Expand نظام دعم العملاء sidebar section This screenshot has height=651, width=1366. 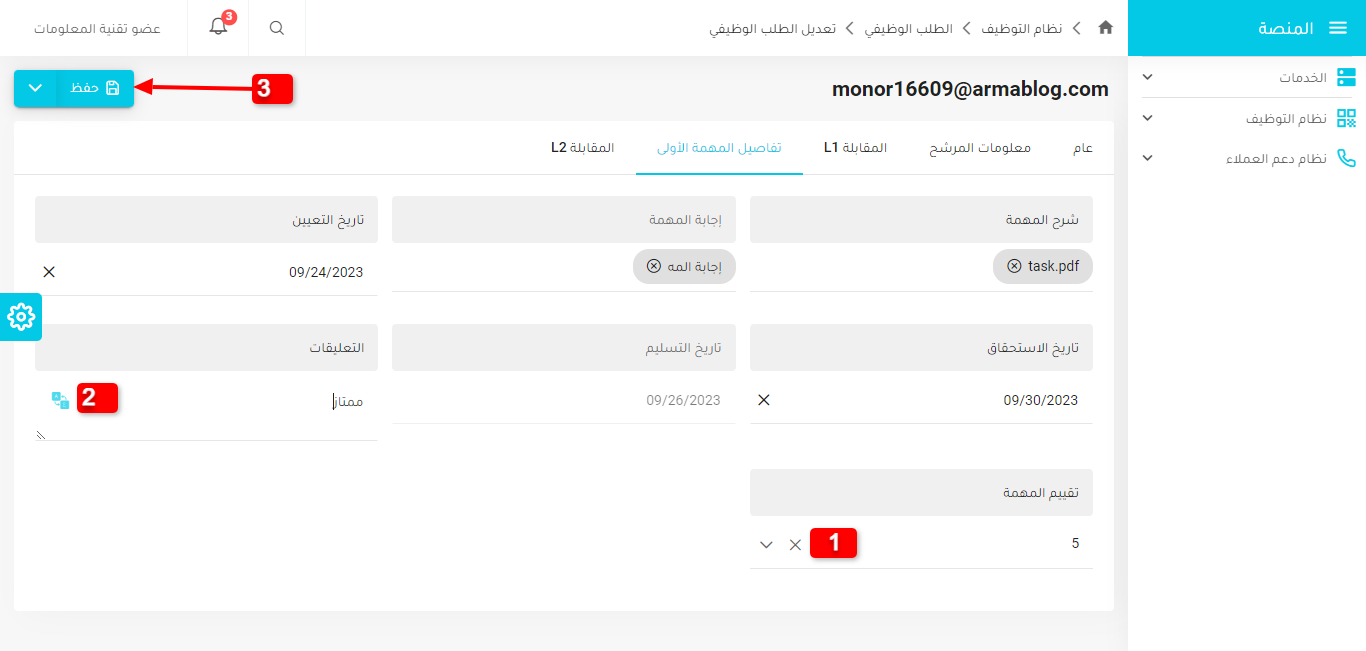[1148, 158]
